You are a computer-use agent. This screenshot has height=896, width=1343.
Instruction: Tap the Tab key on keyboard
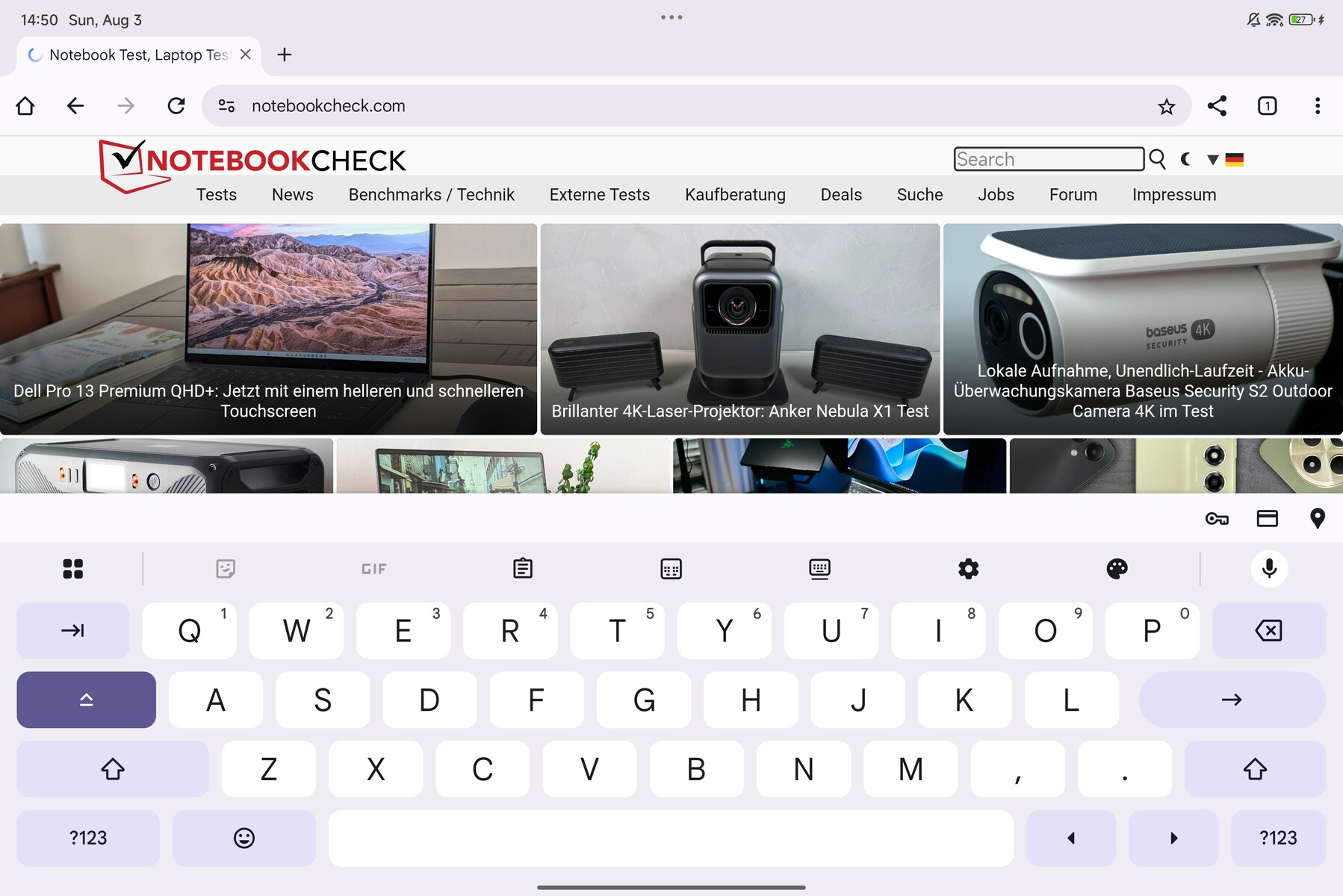(x=73, y=631)
